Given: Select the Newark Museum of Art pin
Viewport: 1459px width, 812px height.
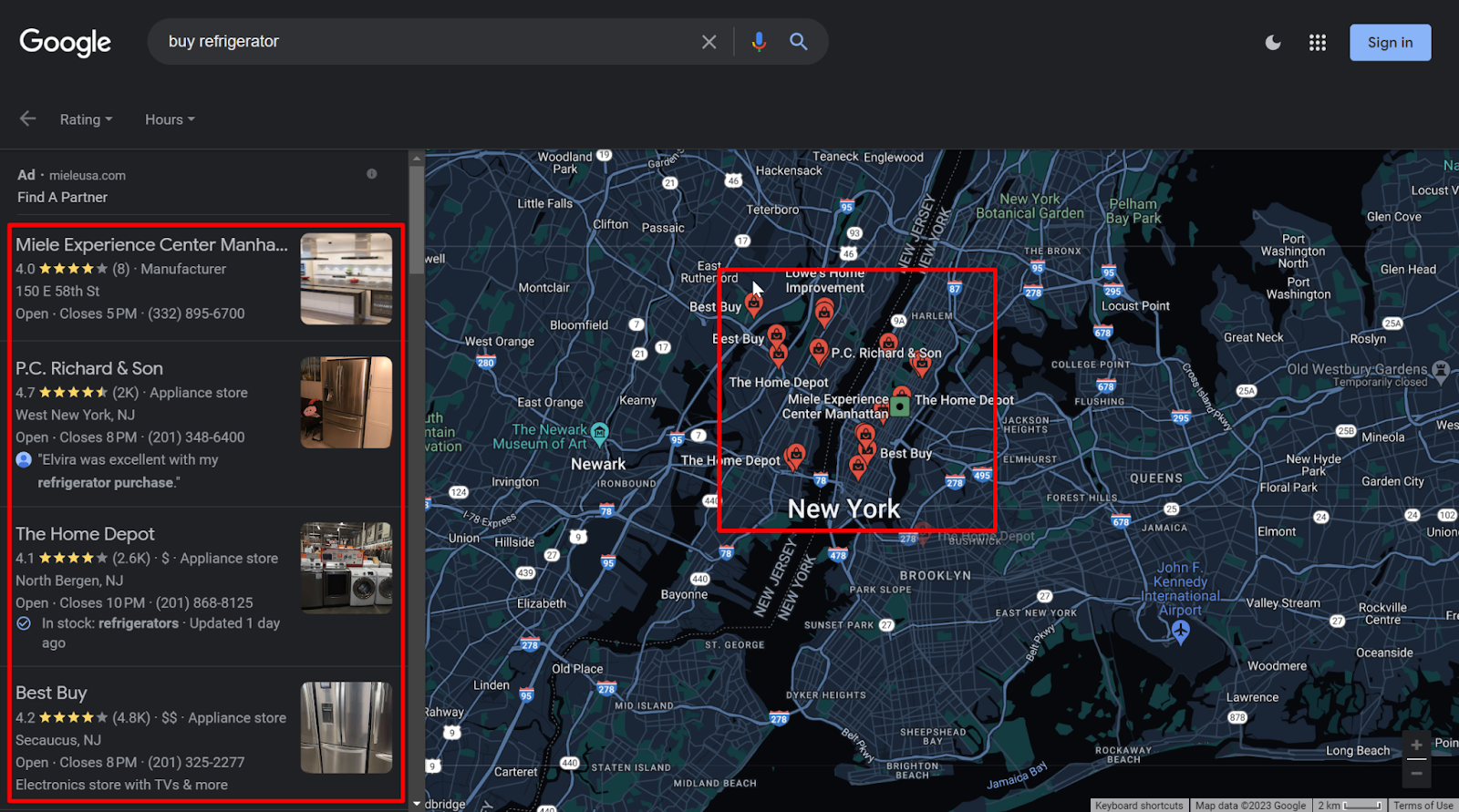Looking at the screenshot, I should pyautogui.click(x=599, y=433).
